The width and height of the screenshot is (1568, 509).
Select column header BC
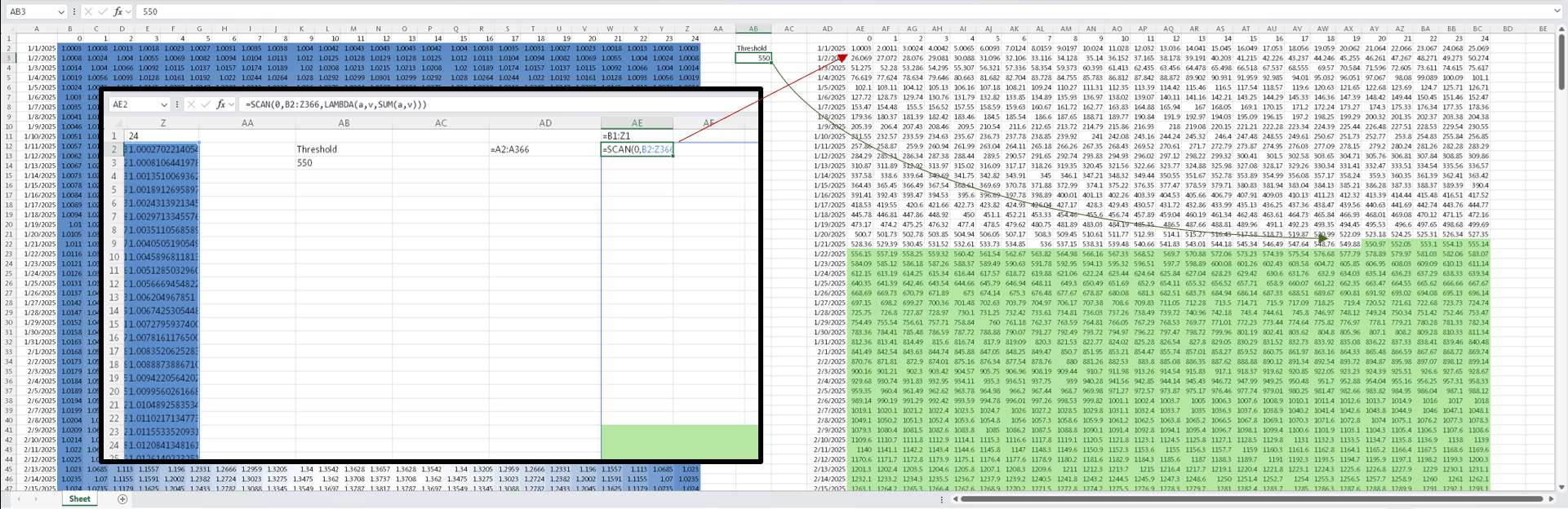[1477, 29]
